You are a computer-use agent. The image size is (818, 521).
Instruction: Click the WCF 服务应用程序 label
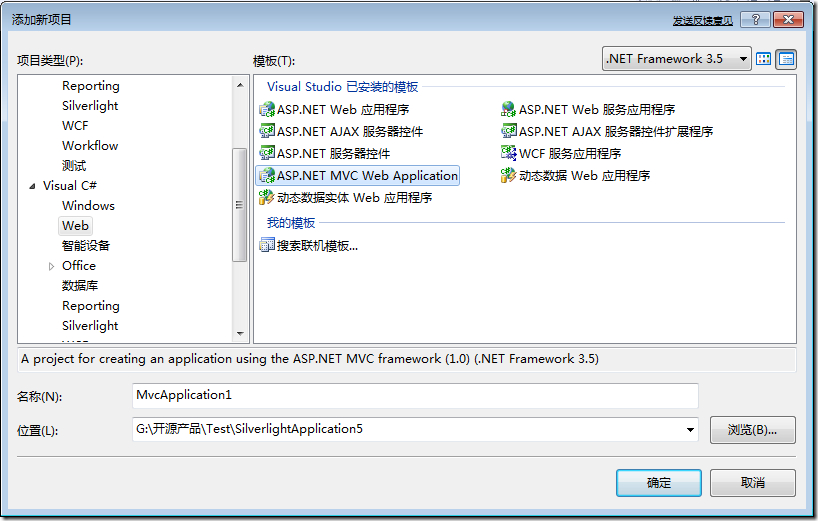click(570, 153)
